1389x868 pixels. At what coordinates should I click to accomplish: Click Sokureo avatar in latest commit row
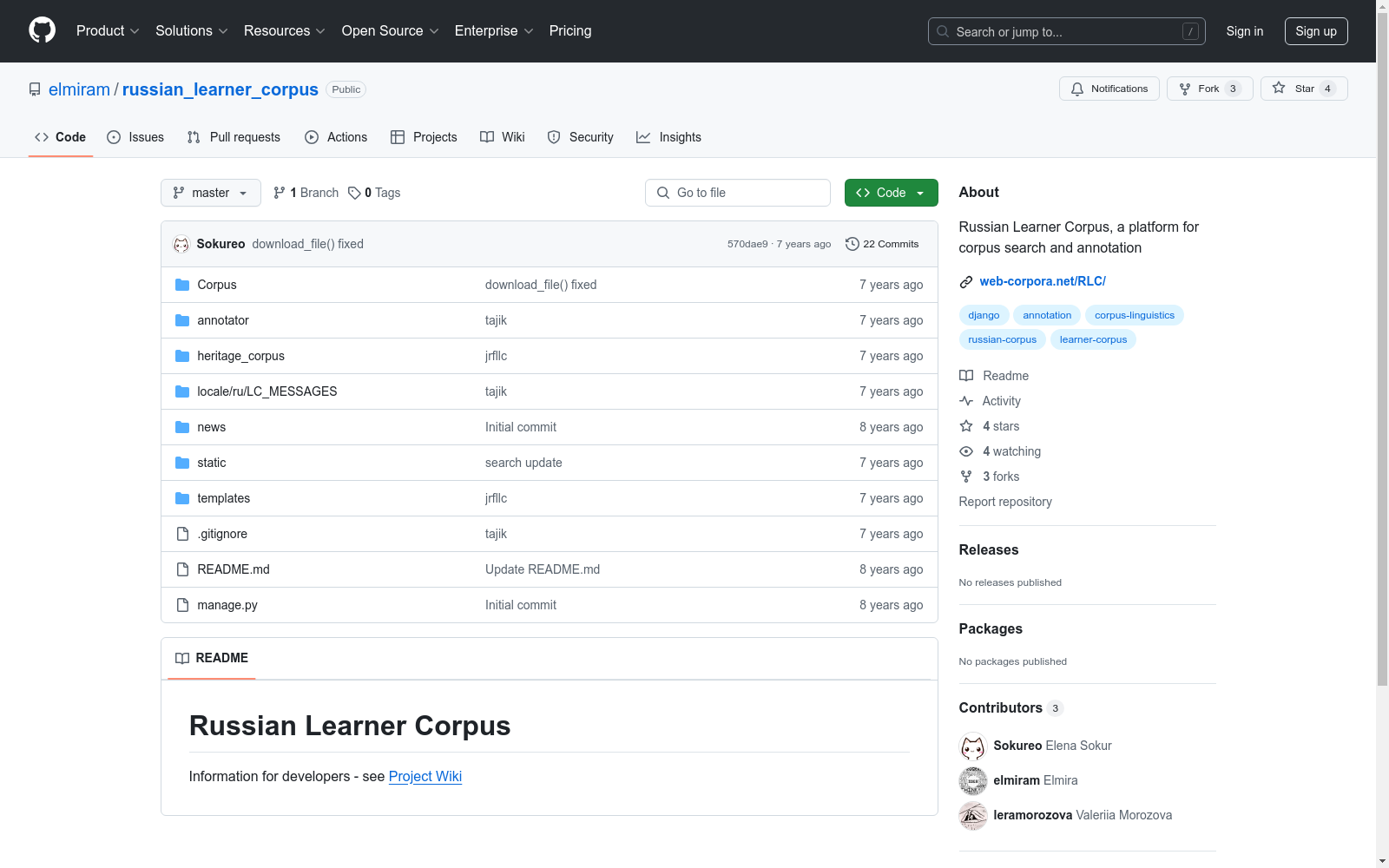181,244
